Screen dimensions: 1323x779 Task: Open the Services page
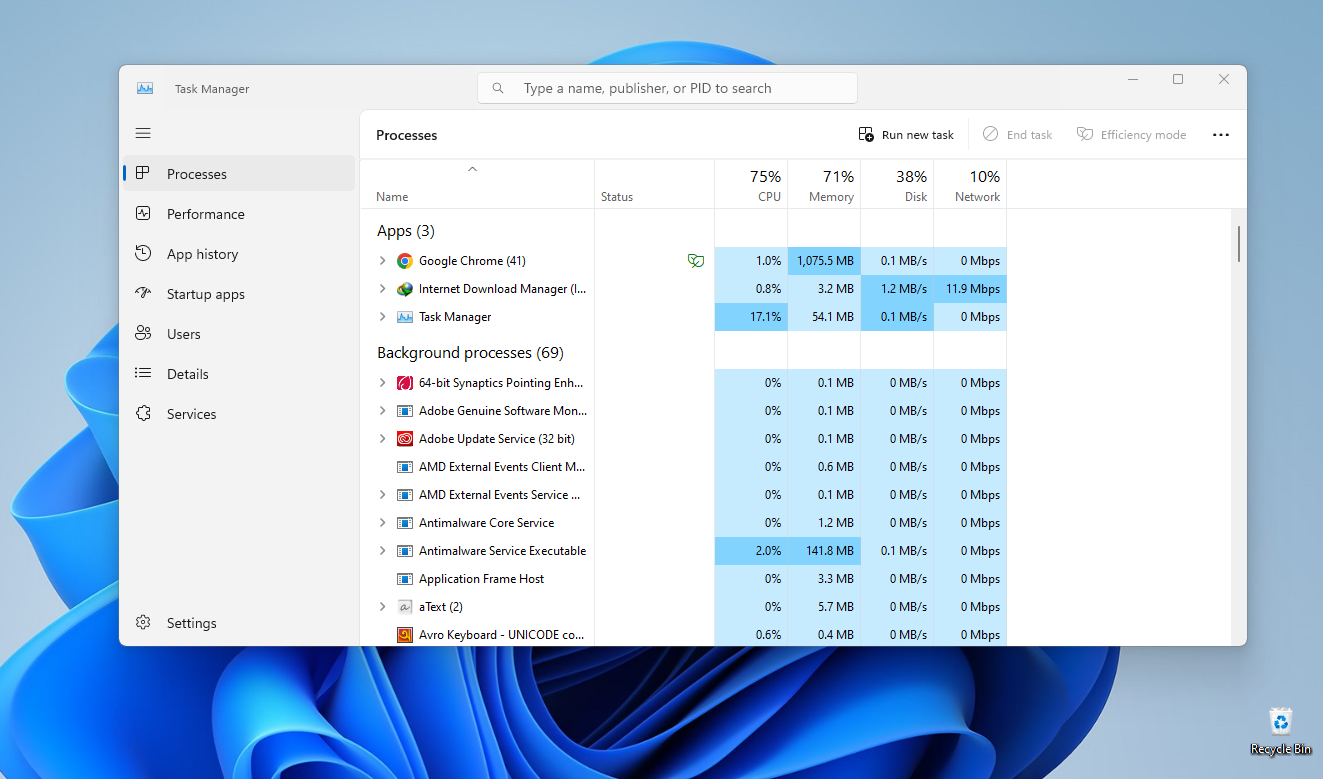coord(238,414)
